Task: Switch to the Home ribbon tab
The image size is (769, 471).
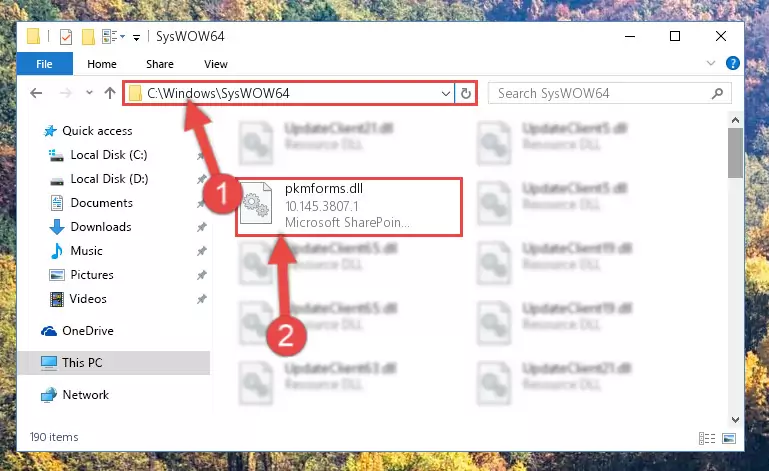Action: coord(102,64)
